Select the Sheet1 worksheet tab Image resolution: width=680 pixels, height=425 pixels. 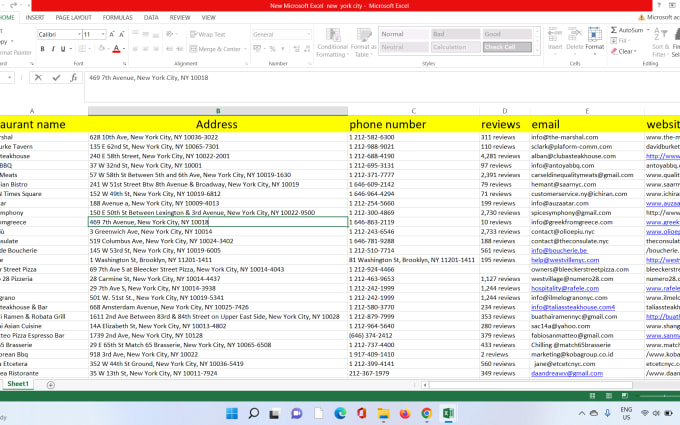(x=18, y=384)
